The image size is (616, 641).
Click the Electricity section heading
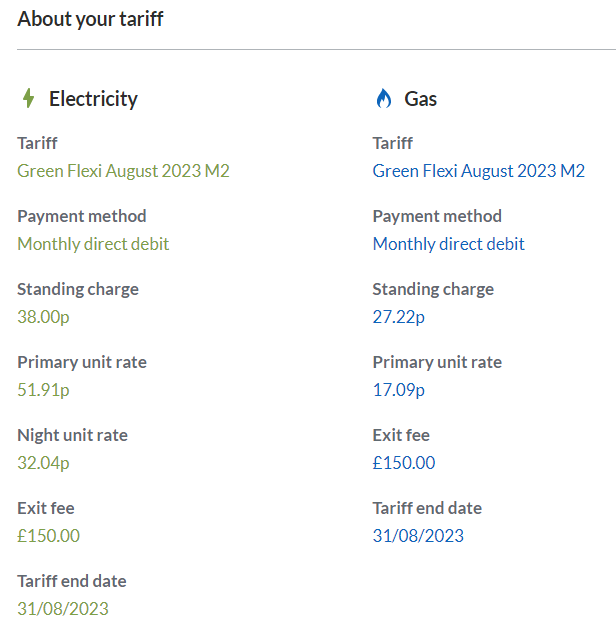click(93, 99)
